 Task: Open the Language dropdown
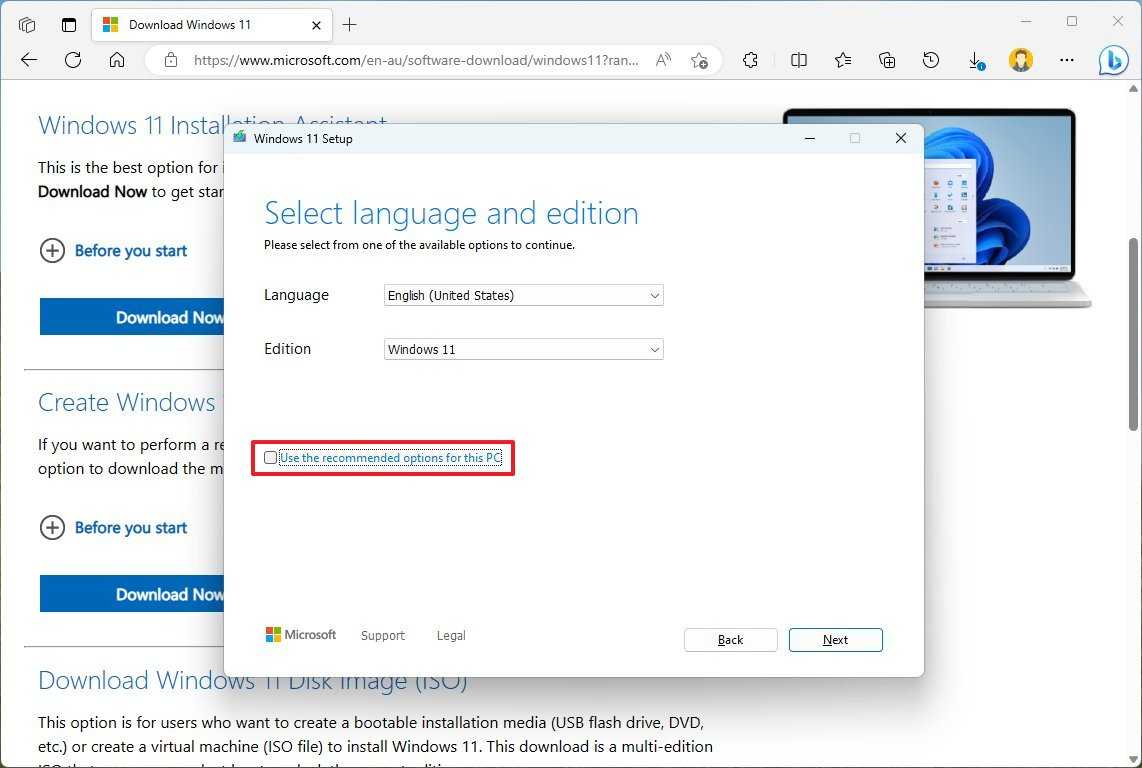tap(523, 296)
